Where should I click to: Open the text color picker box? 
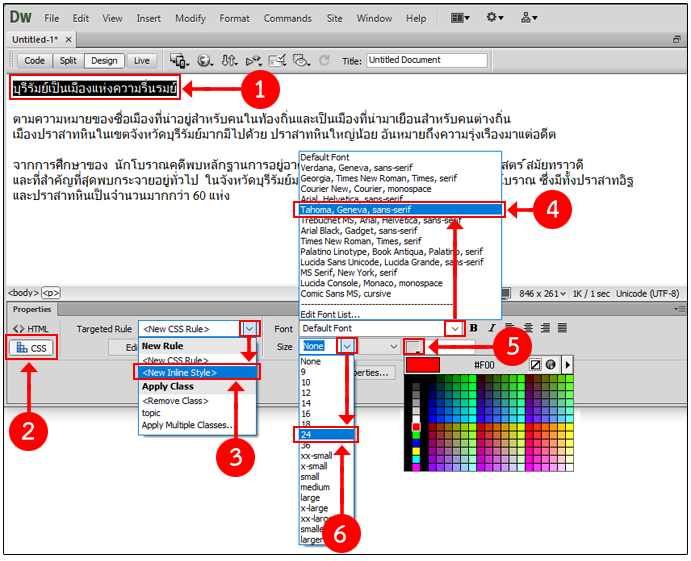(x=414, y=347)
